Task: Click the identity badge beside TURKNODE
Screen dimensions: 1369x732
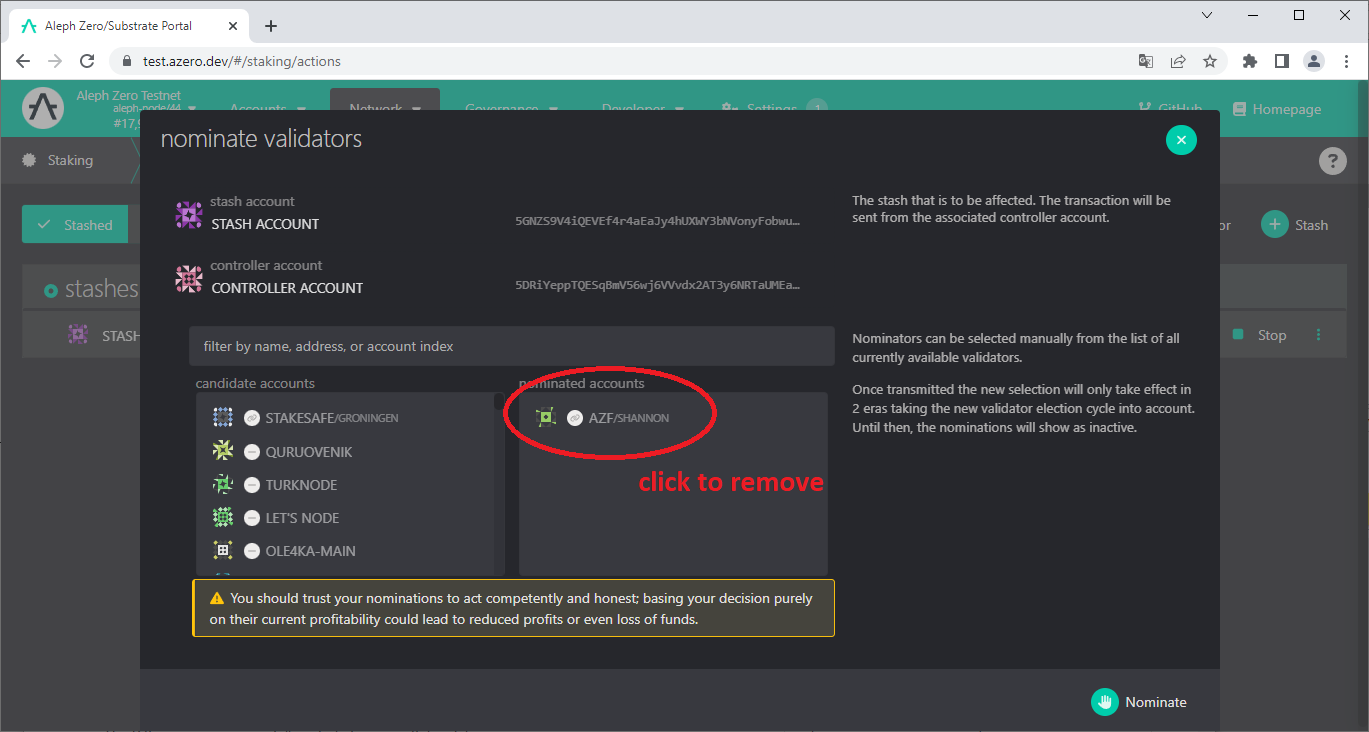Action: 252,485
